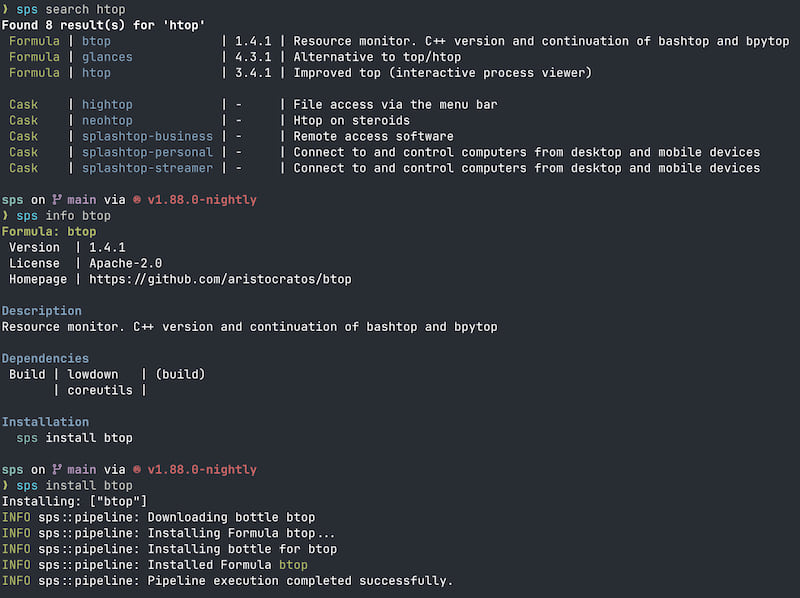
Task: Click the git branch icon in first prompt
Action: (x=57, y=200)
